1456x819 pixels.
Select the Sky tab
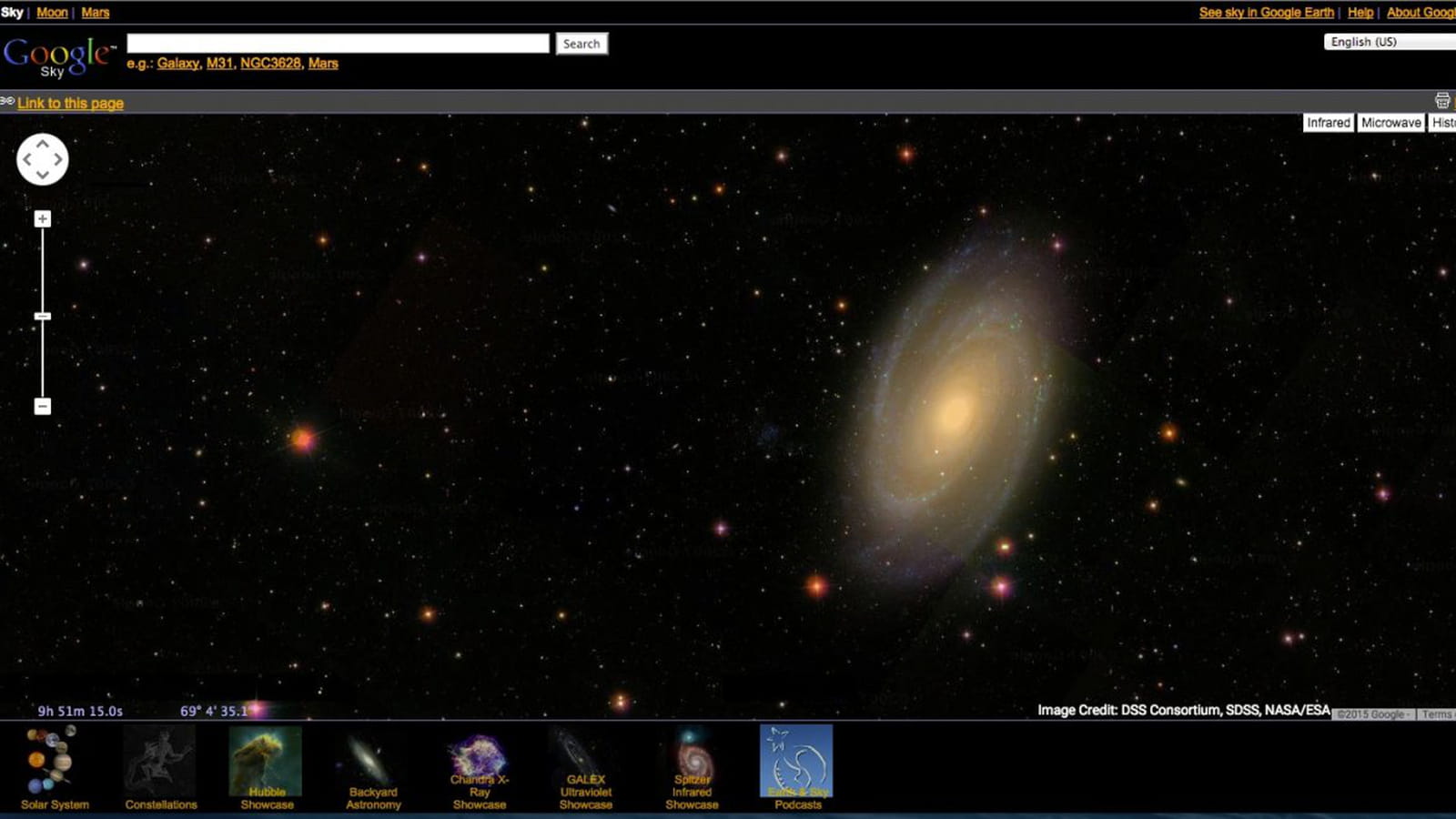point(12,13)
